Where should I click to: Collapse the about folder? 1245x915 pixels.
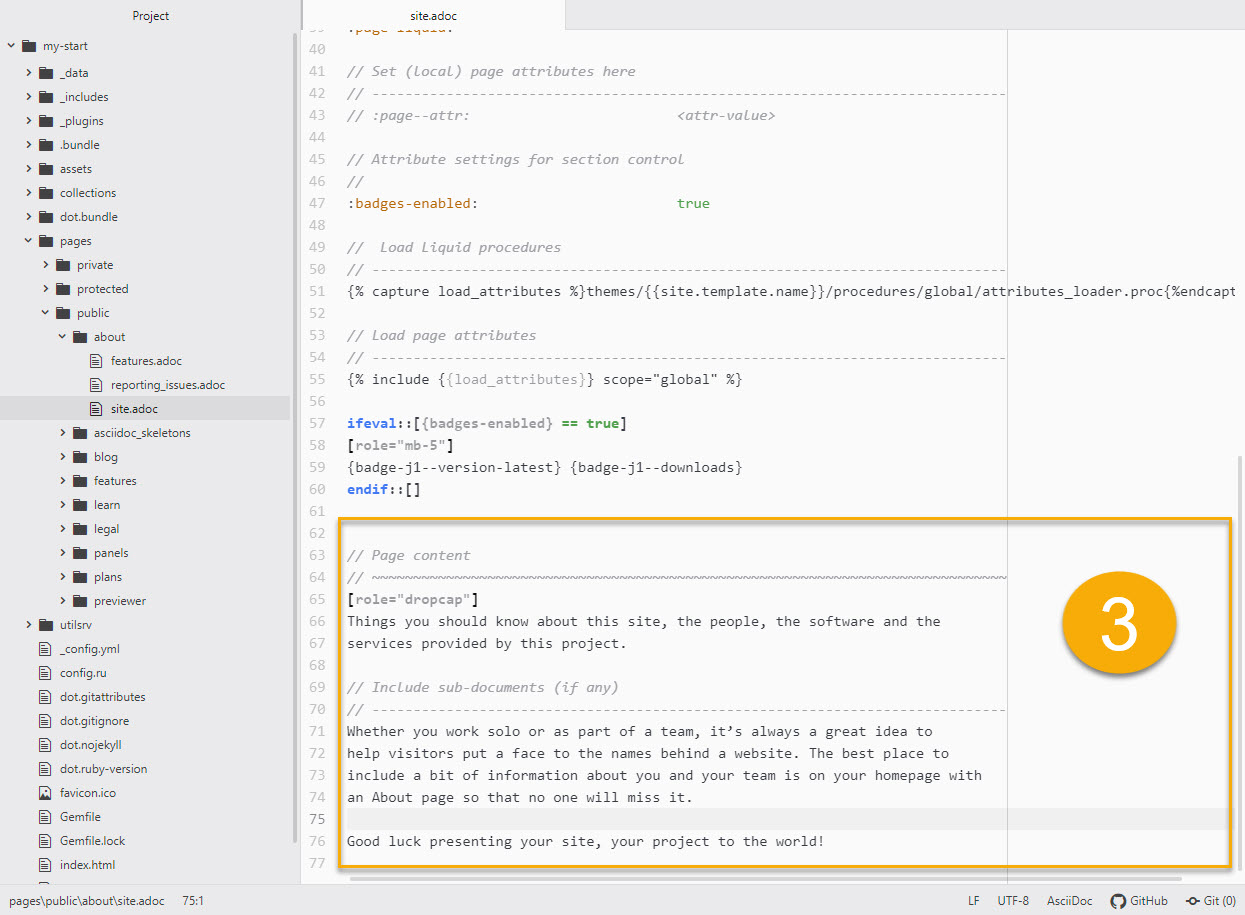point(63,337)
